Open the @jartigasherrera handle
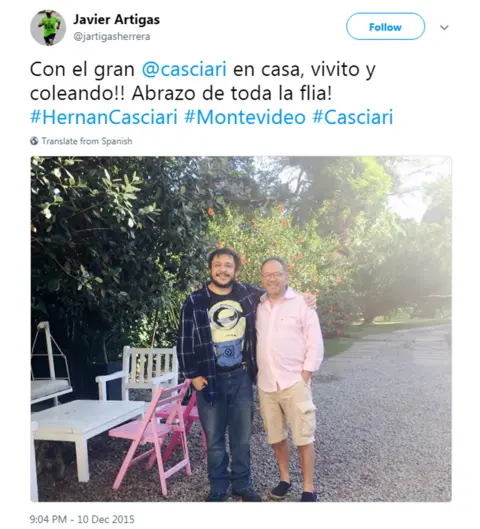Viewport: 480px width, 529px height. (112, 36)
